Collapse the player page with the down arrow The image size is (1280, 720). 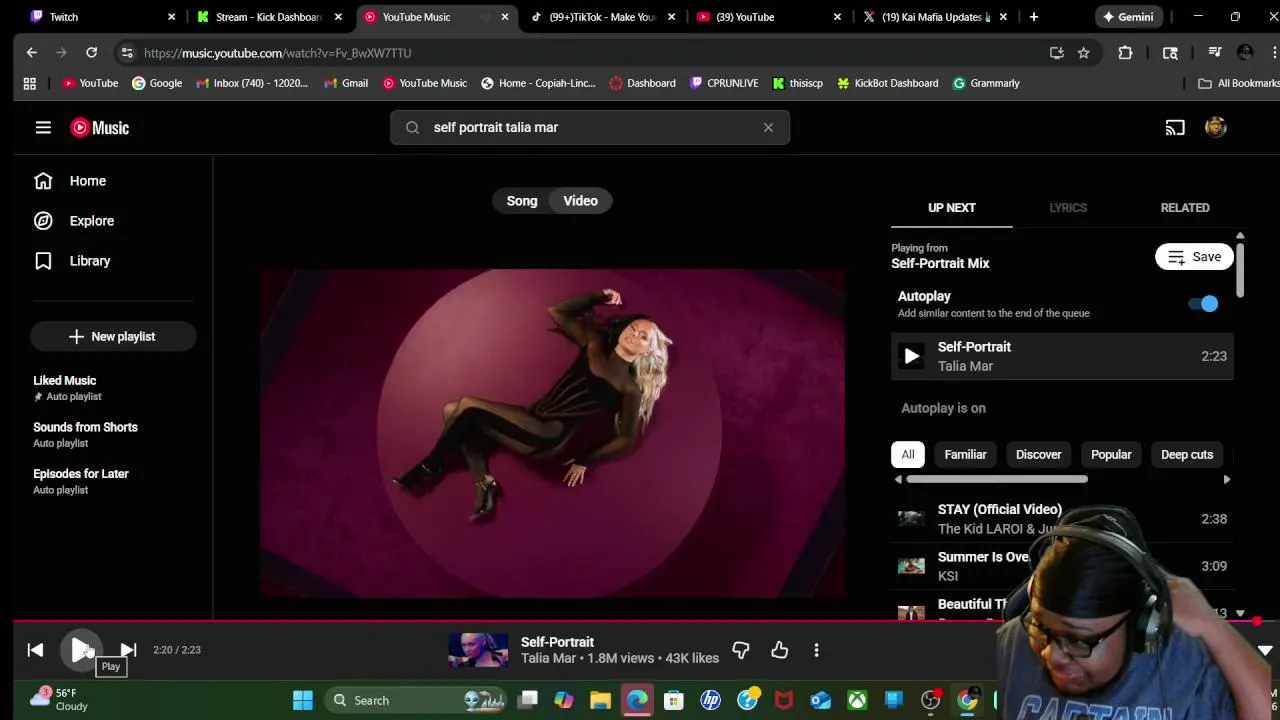[1265, 650]
